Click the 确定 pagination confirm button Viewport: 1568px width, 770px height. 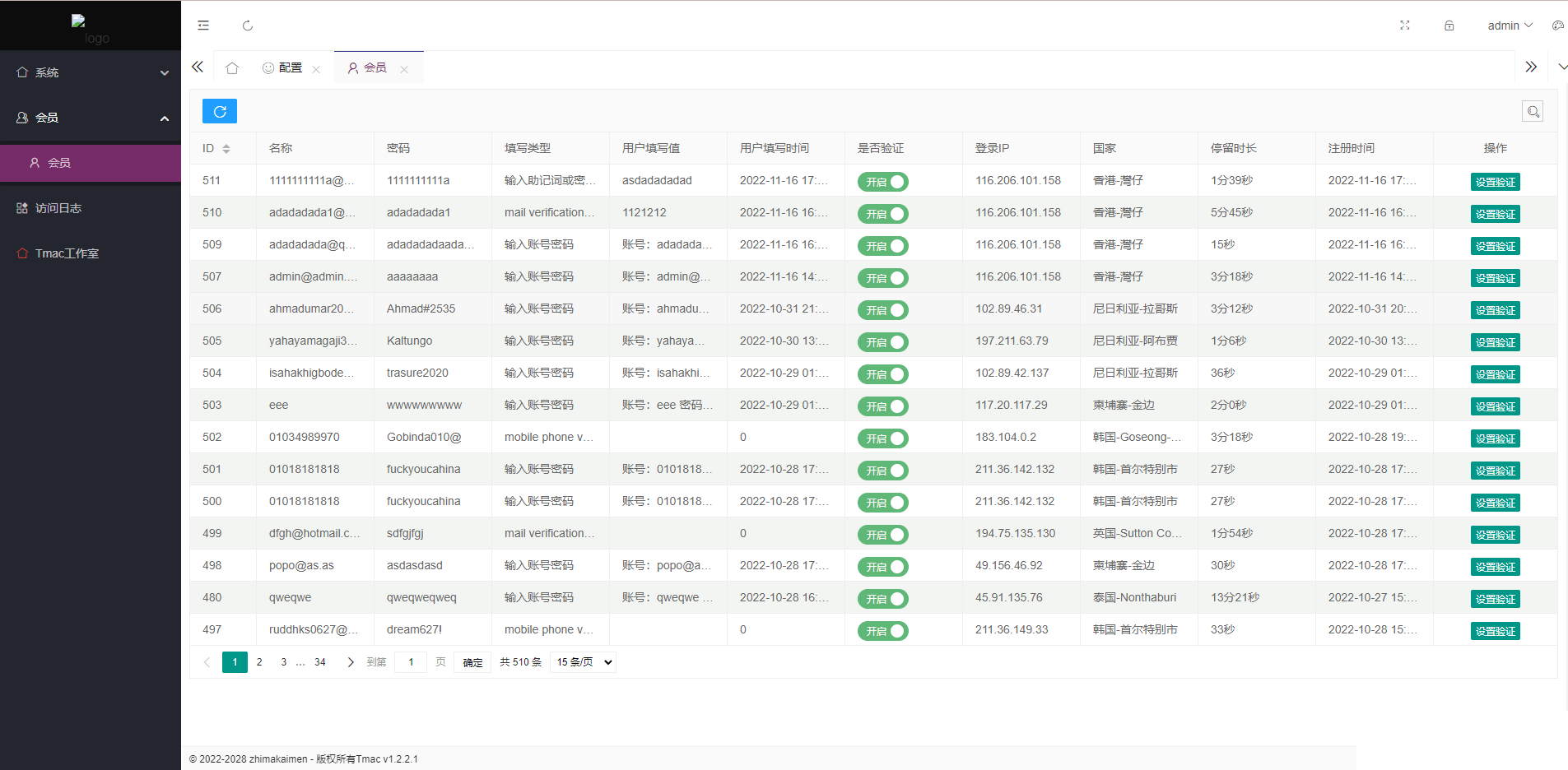pos(472,662)
